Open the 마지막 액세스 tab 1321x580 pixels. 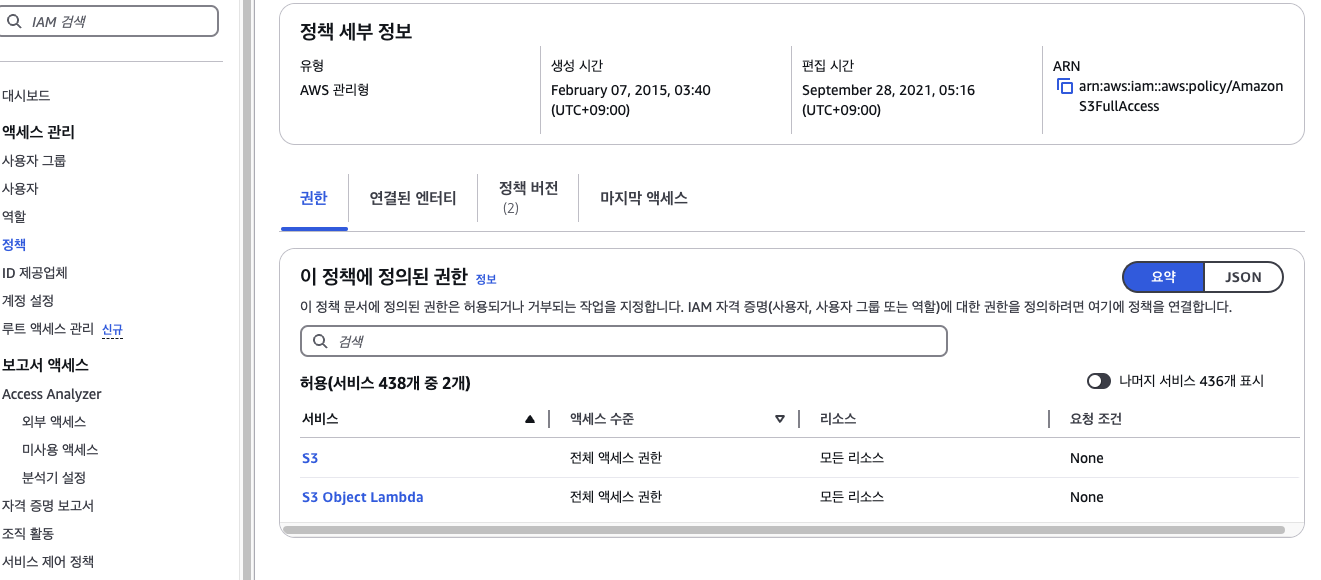click(644, 198)
